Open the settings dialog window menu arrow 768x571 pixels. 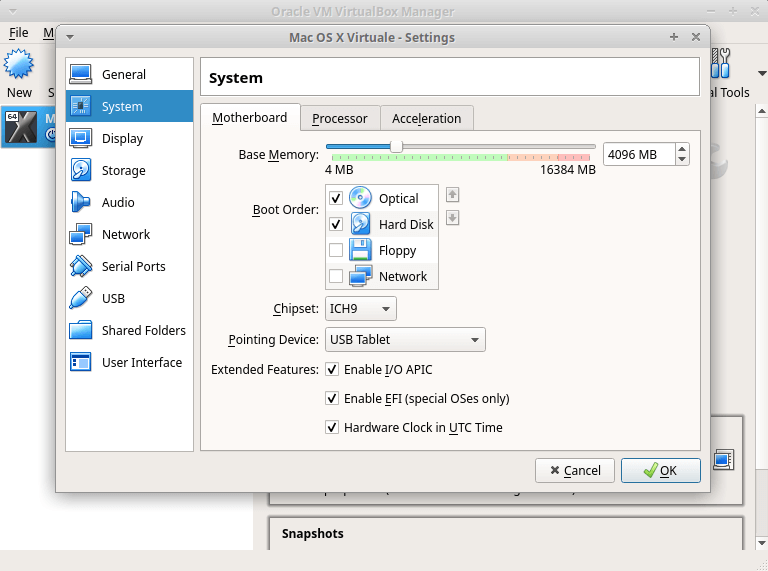pos(70,37)
